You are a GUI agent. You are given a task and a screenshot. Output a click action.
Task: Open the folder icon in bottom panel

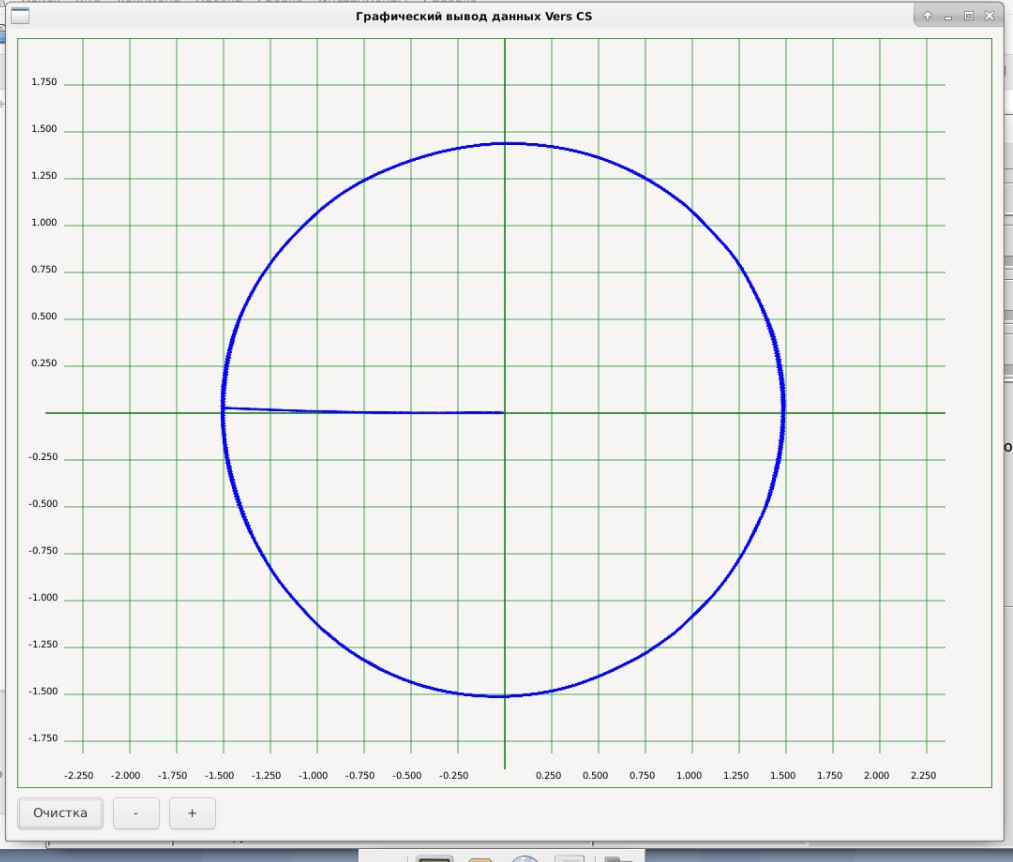(619, 858)
